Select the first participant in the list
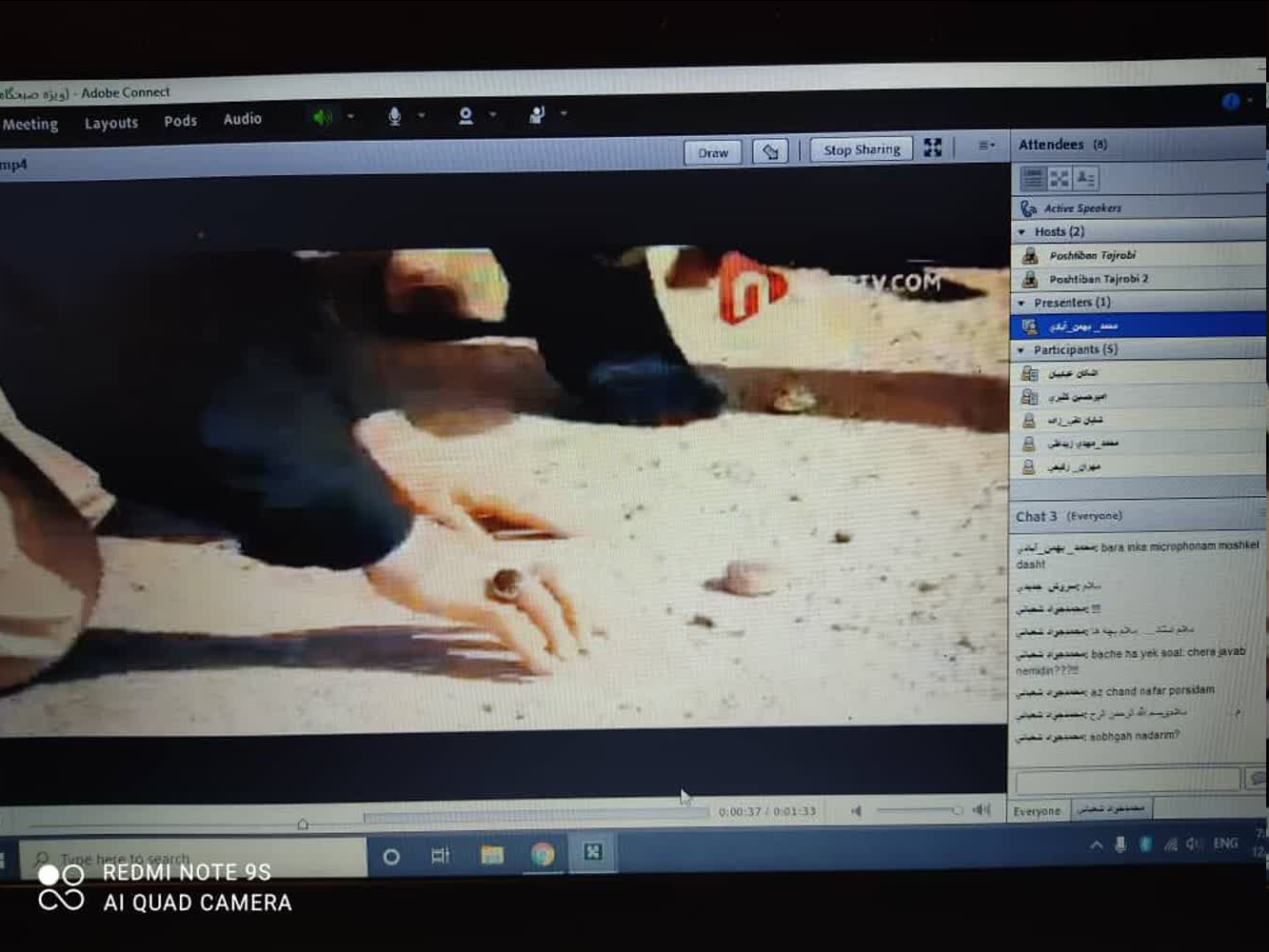The height and width of the screenshot is (952, 1269). tap(1139, 373)
